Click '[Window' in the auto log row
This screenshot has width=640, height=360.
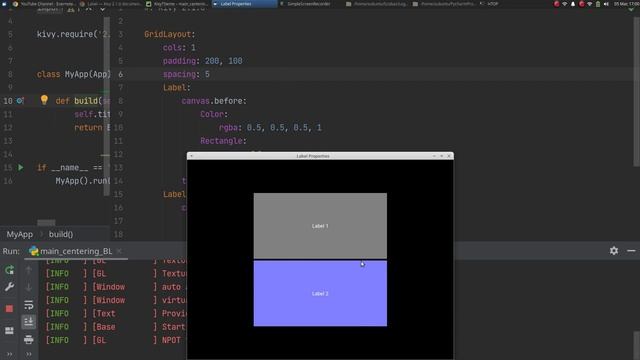tap(109, 287)
